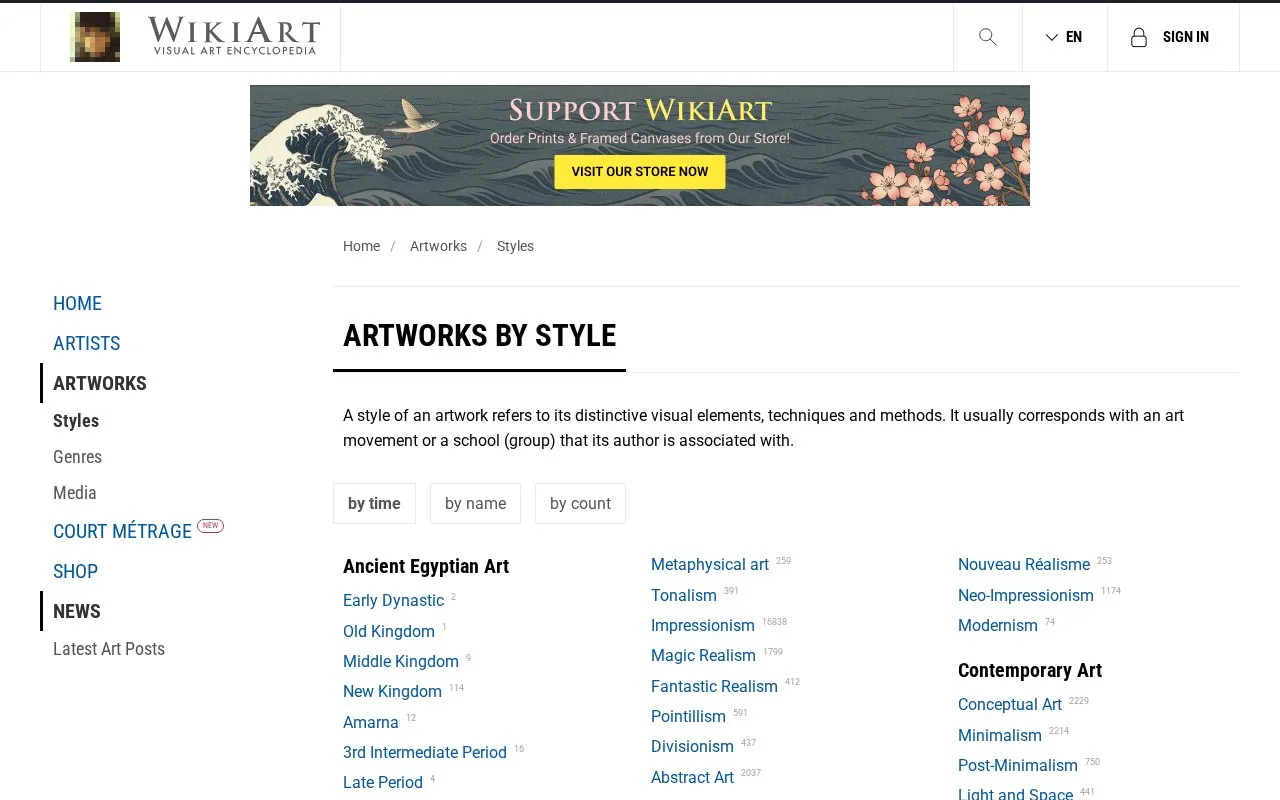Sort styles by time tab
The width and height of the screenshot is (1280, 800).
[x=374, y=503]
